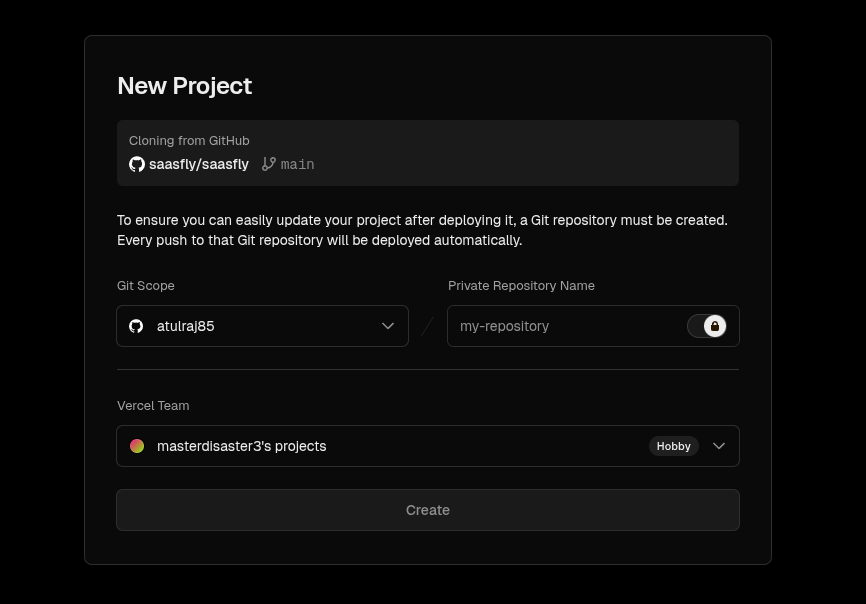Click the main branch label
The width and height of the screenshot is (866, 604).
[297, 165]
